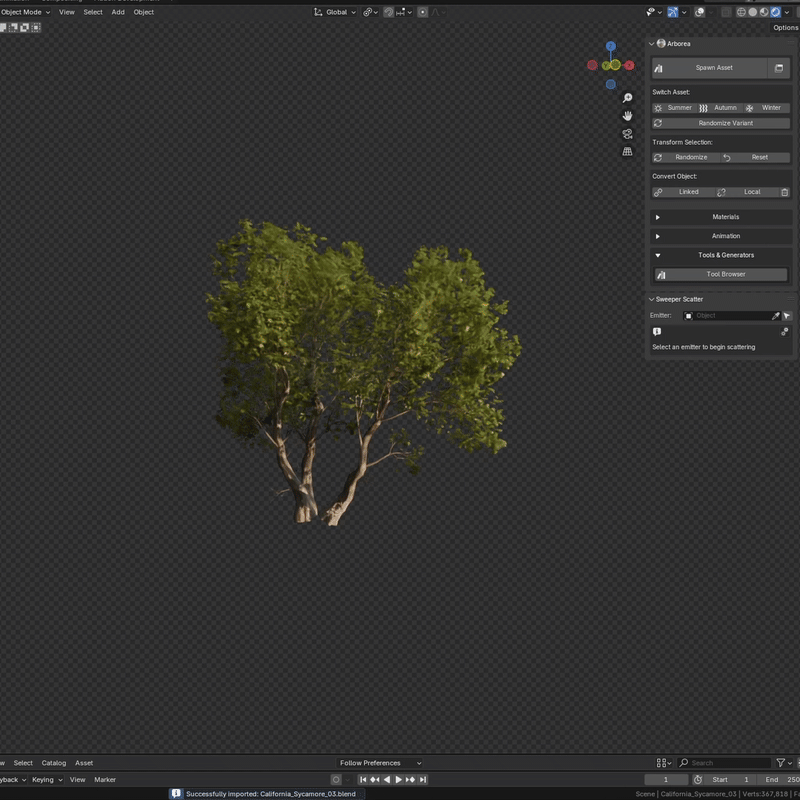
Task: Expand the Animation section
Action: (721, 236)
